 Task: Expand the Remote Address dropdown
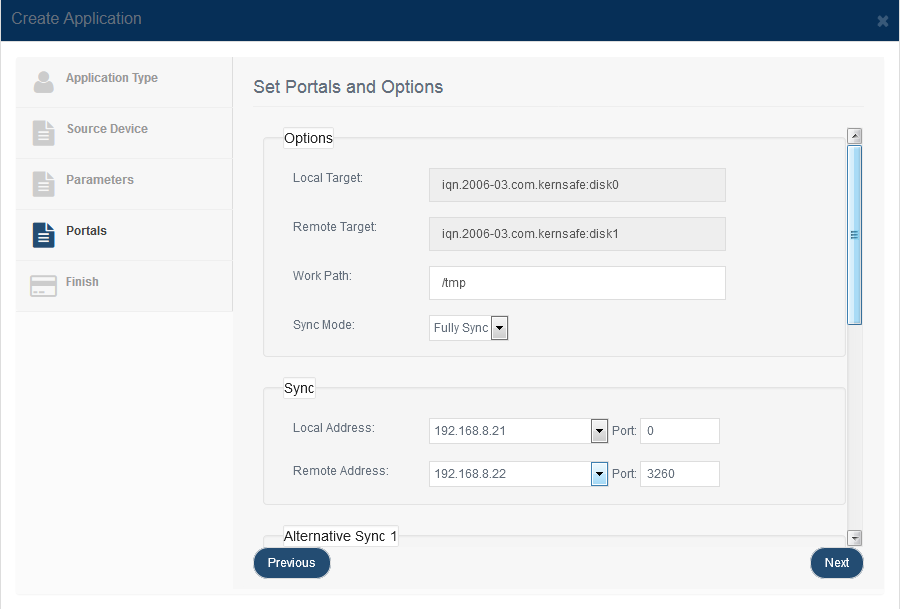599,474
